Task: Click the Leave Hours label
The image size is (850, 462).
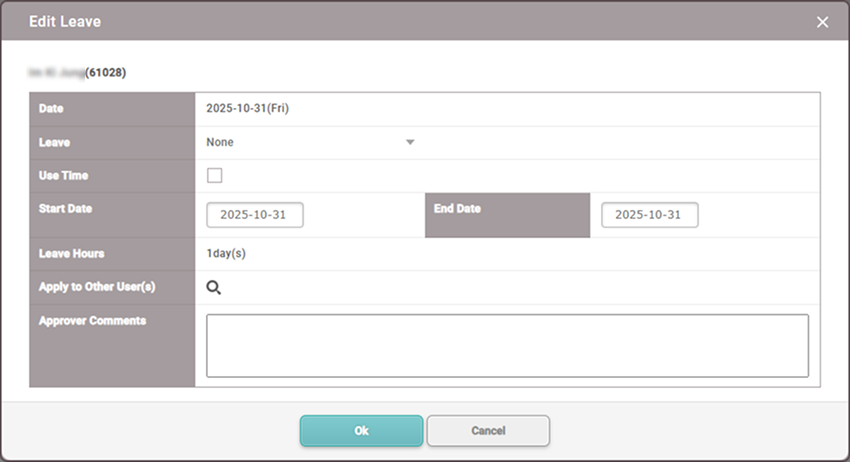Action: tap(71, 253)
